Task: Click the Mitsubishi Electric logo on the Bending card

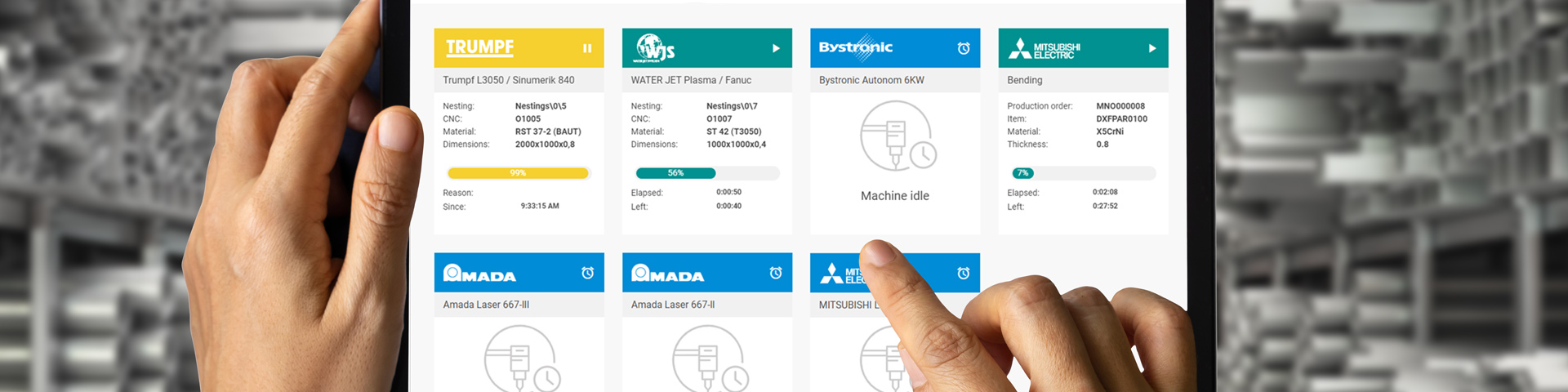Action: pos(1045,49)
